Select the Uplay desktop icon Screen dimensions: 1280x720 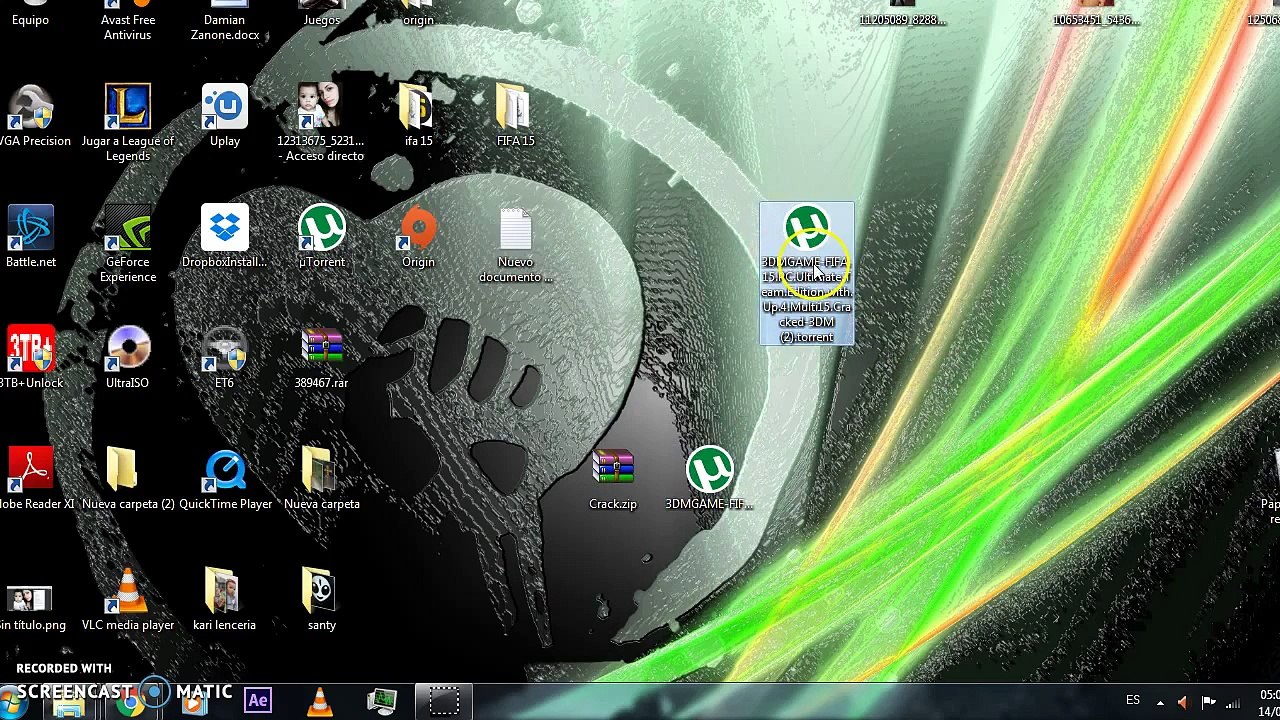[x=225, y=116]
